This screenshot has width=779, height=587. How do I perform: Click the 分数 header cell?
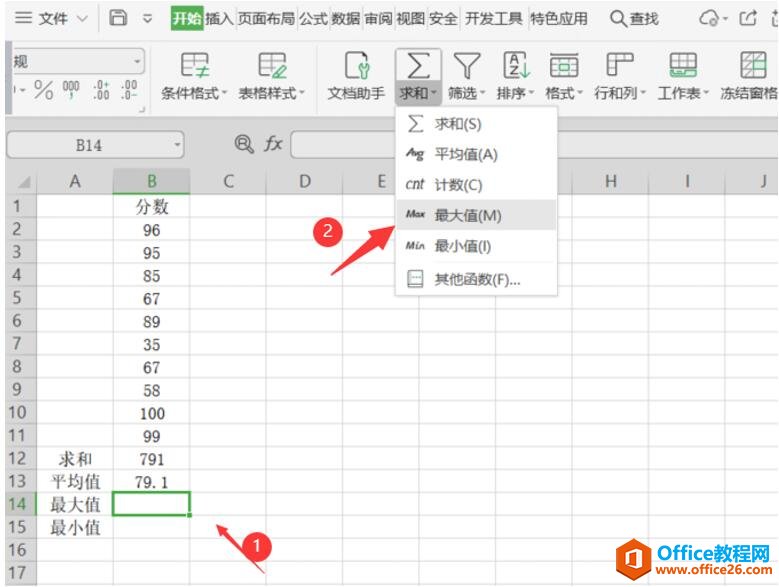coord(152,206)
